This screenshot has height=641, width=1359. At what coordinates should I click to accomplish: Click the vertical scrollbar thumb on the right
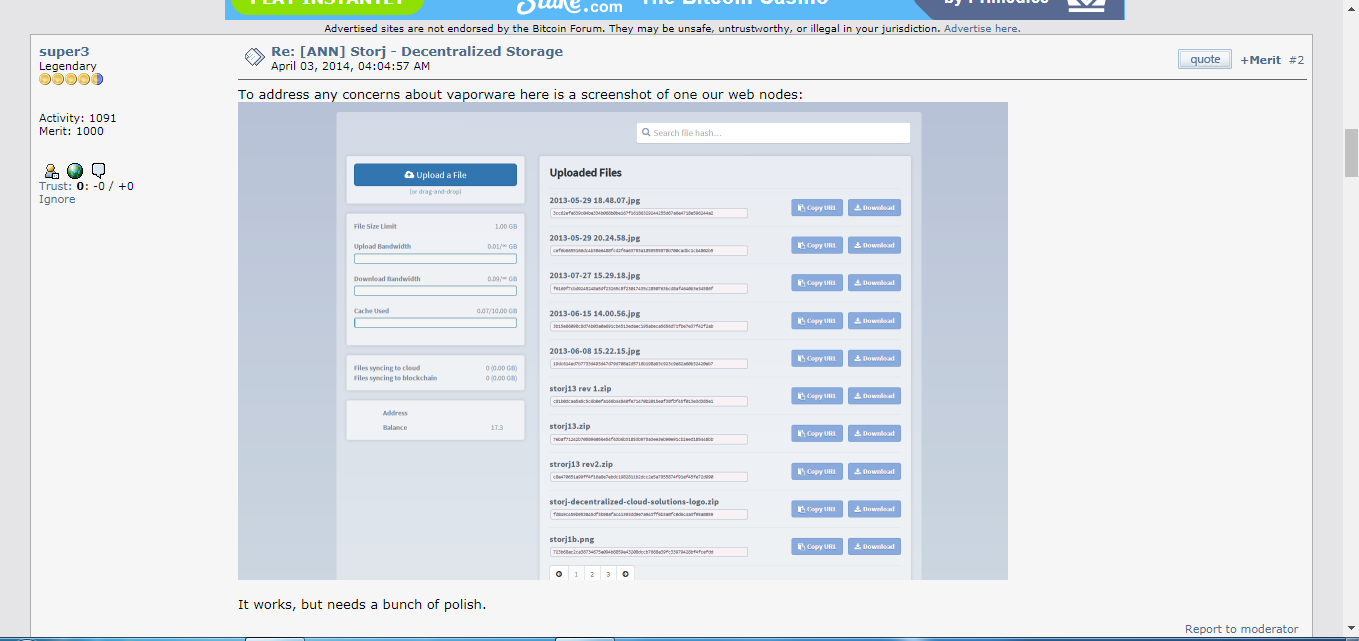coord(1351,152)
